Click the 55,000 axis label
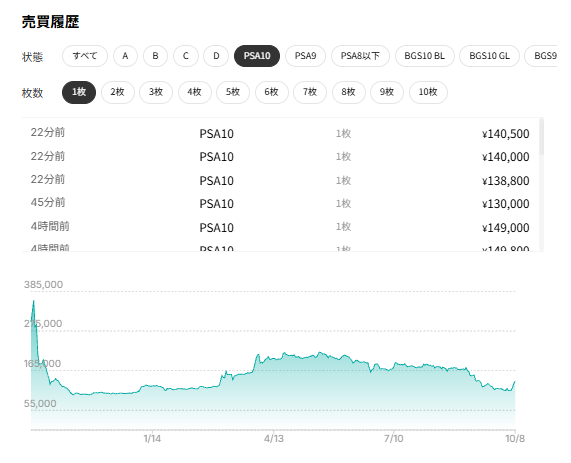571x463 pixels. 40,404
